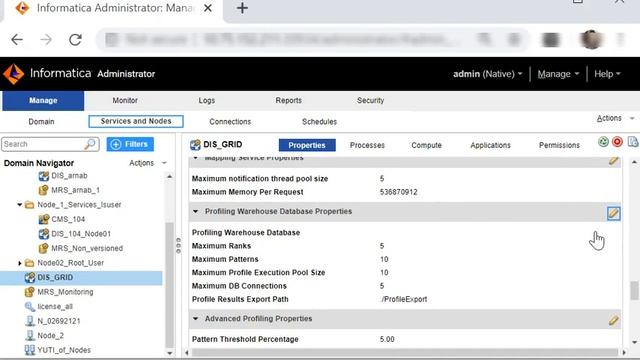Open Applications view of DIS_GRID
The width and height of the screenshot is (640, 360).
pyautogui.click(x=490, y=145)
